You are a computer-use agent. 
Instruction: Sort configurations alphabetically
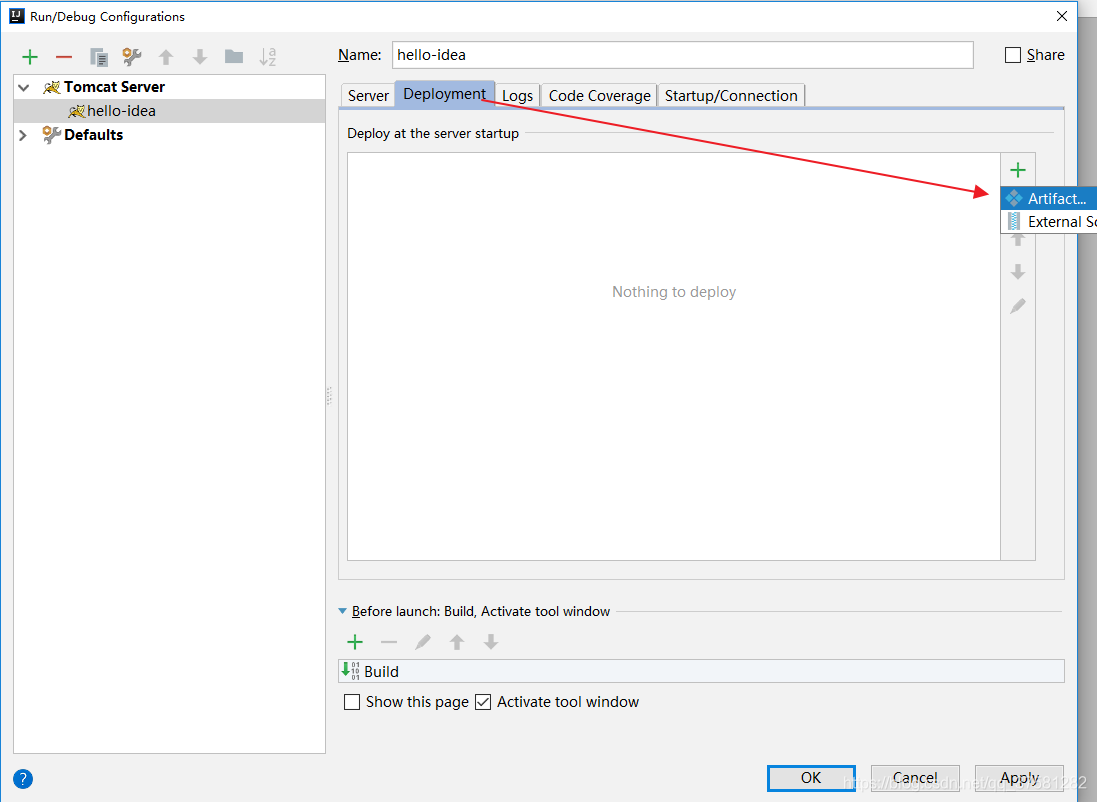pyautogui.click(x=268, y=57)
